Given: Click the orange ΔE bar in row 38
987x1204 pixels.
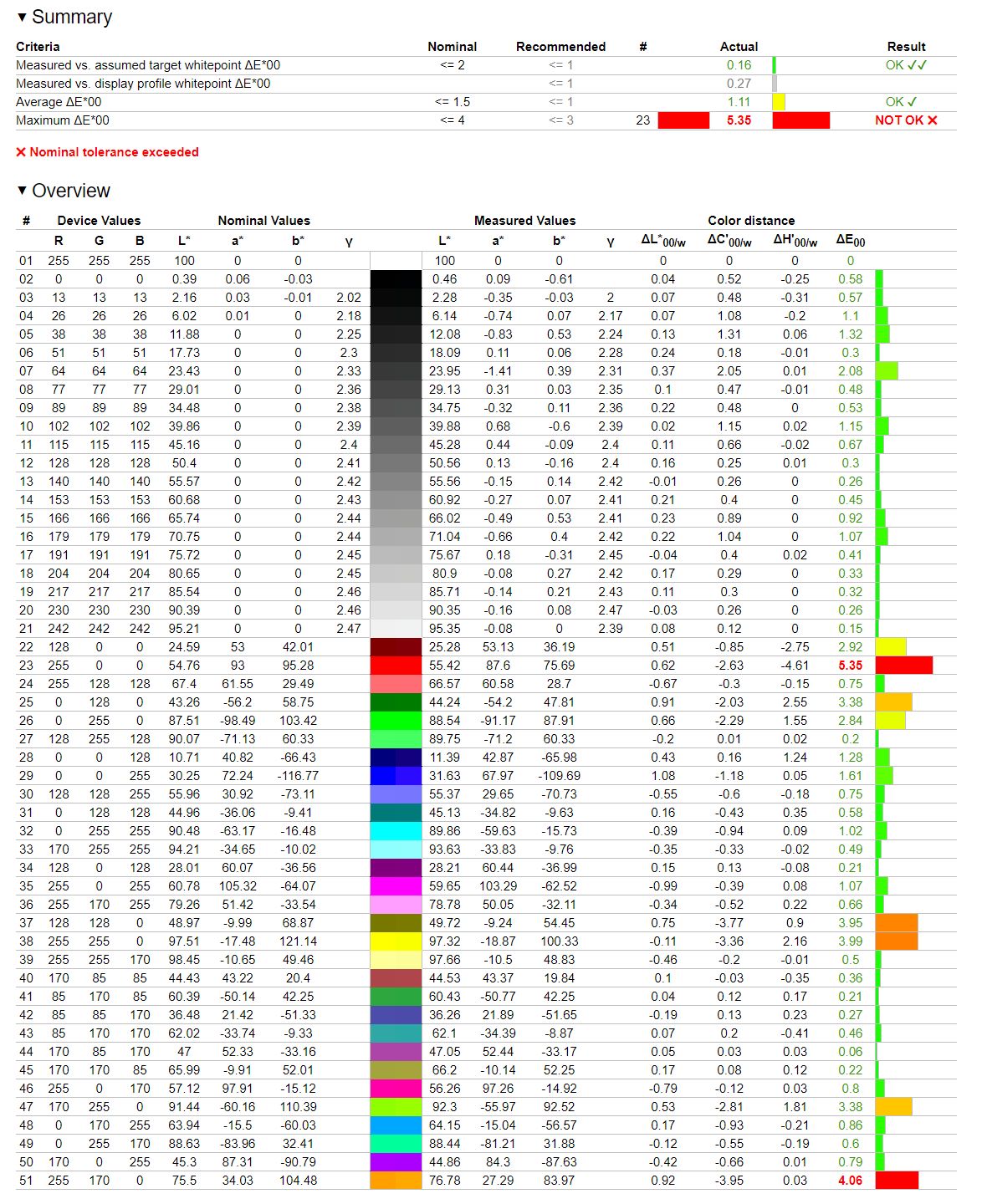Looking at the screenshot, I should (x=897, y=941).
